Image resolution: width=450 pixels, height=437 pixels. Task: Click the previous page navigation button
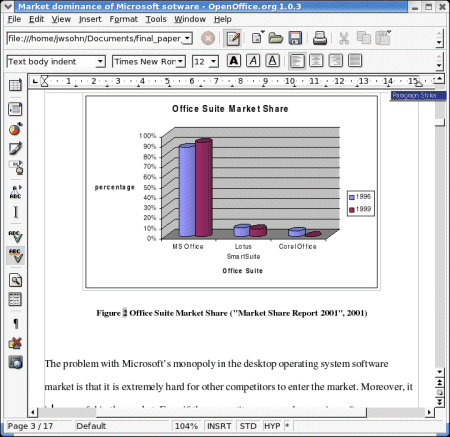440,382
